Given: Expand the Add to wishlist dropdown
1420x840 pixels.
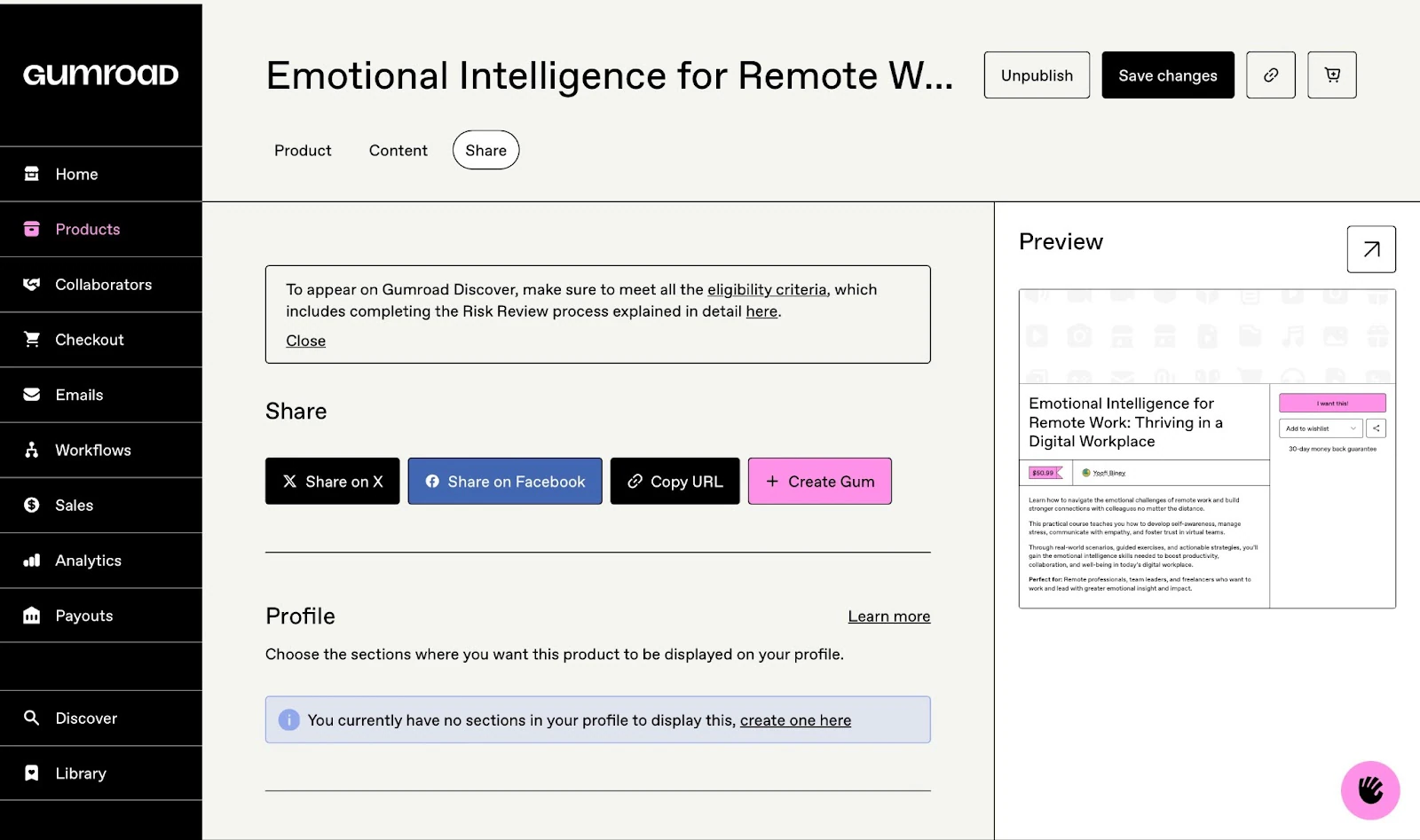Looking at the screenshot, I should click(x=1321, y=428).
